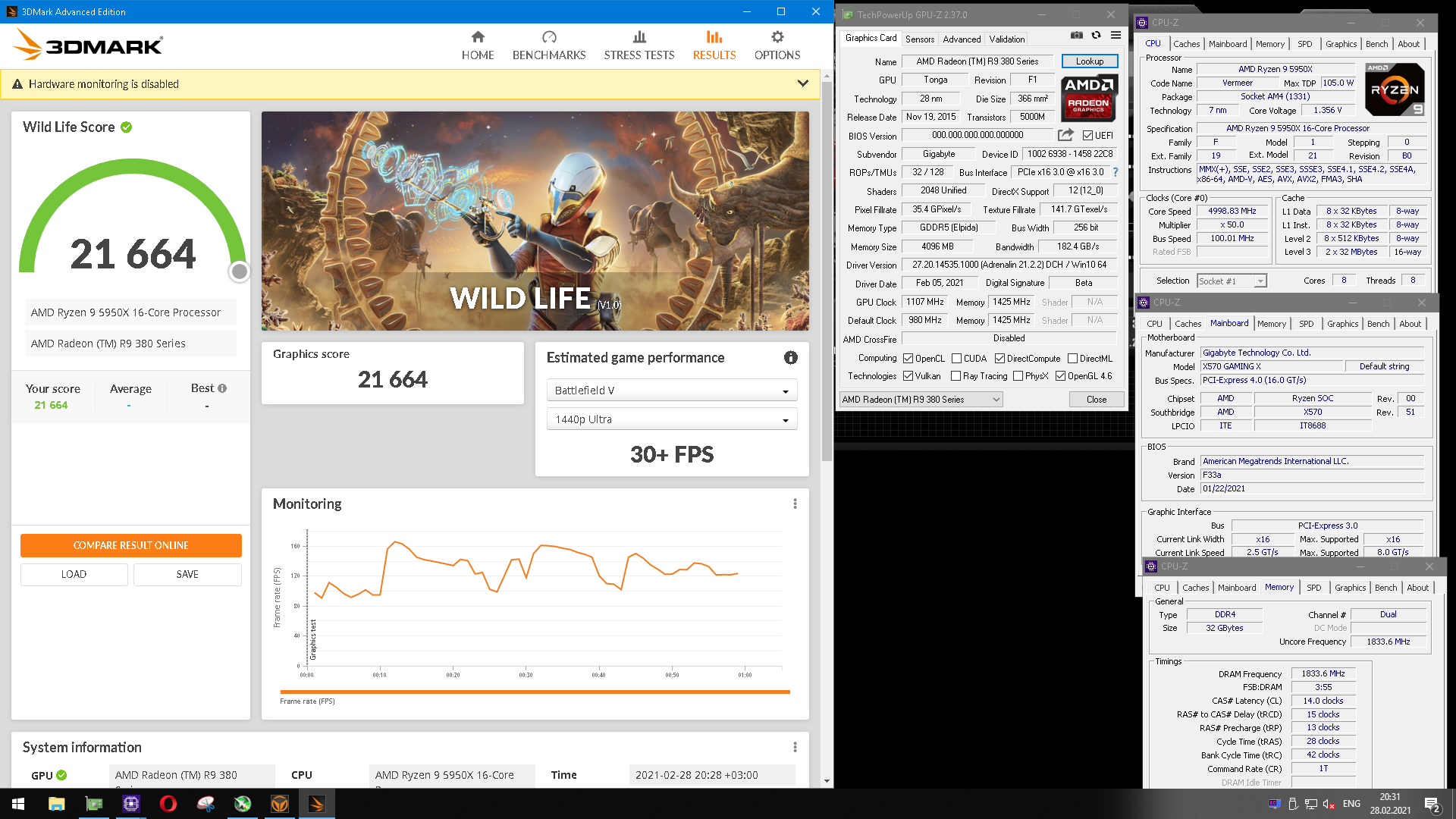
Task: Open SPD tab in top CPU-Z window
Action: point(1304,44)
